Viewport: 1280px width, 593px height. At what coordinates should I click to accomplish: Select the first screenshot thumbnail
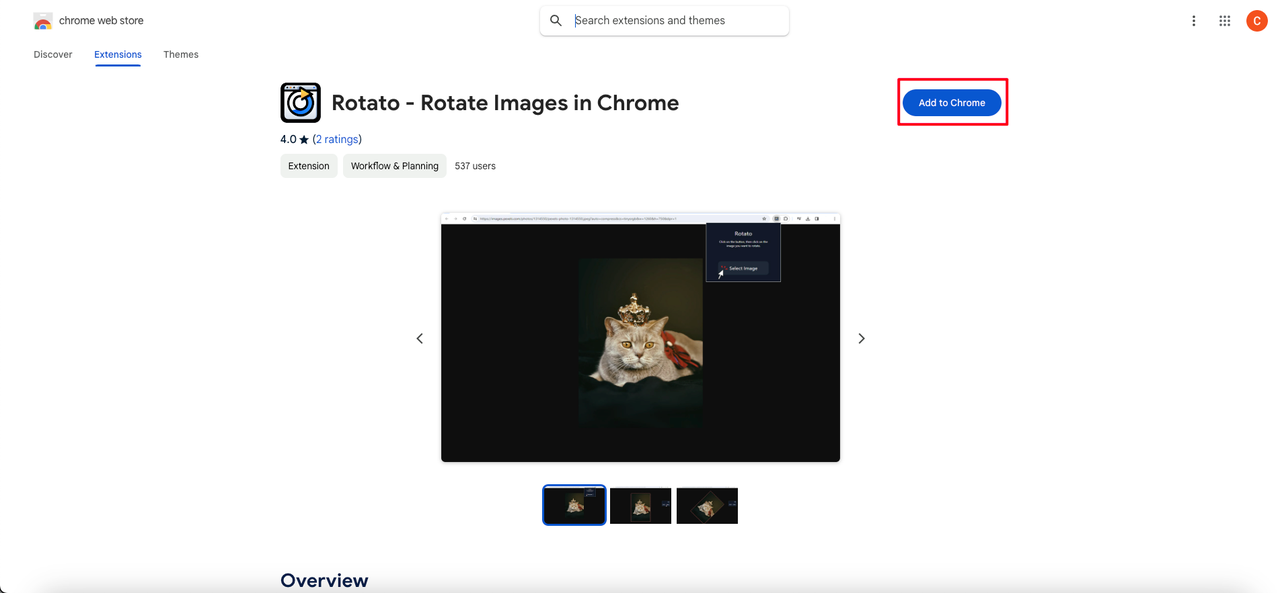(x=574, y=505)
